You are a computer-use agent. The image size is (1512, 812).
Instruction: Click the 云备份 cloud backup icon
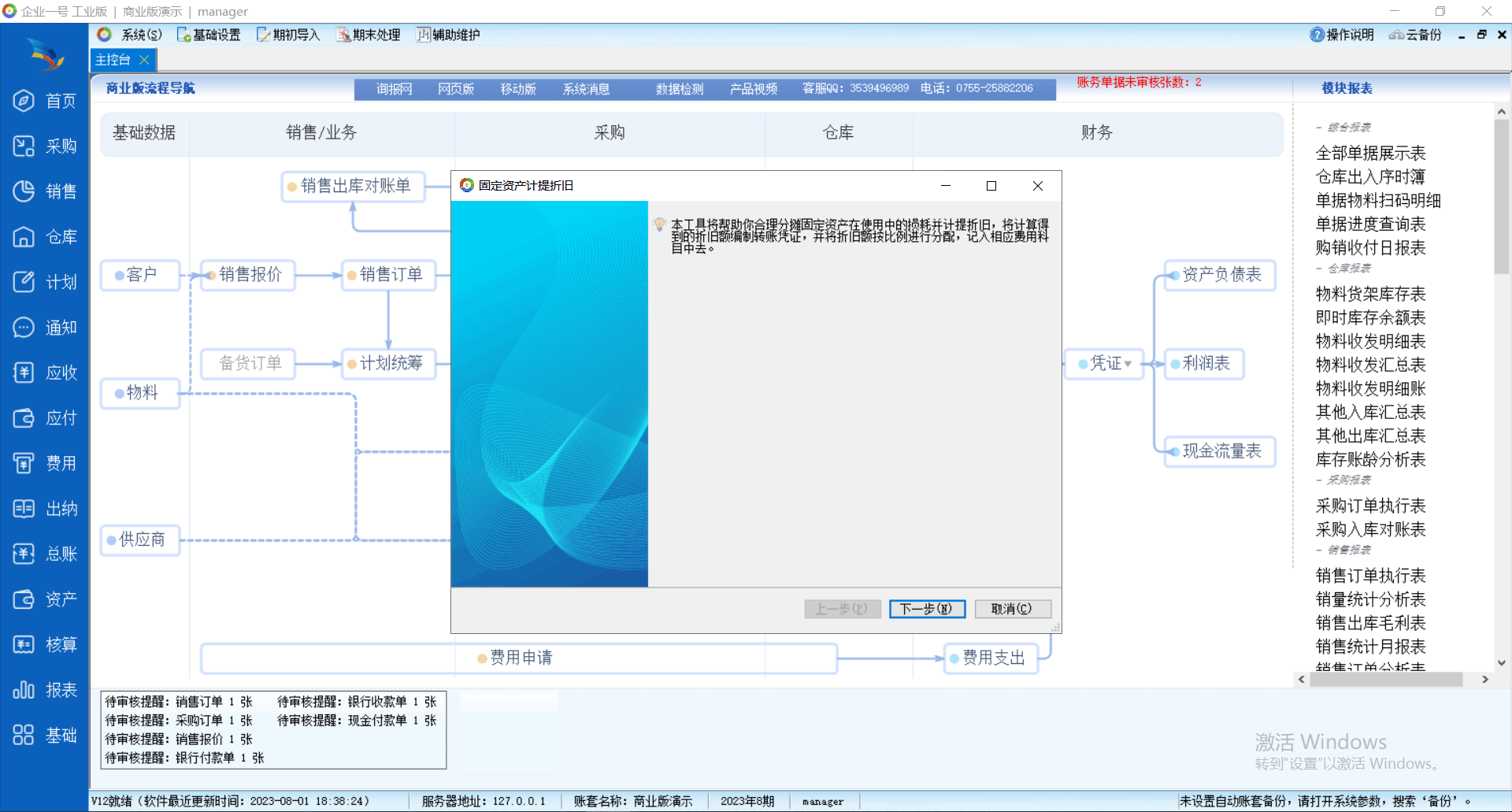point(1396,35)
